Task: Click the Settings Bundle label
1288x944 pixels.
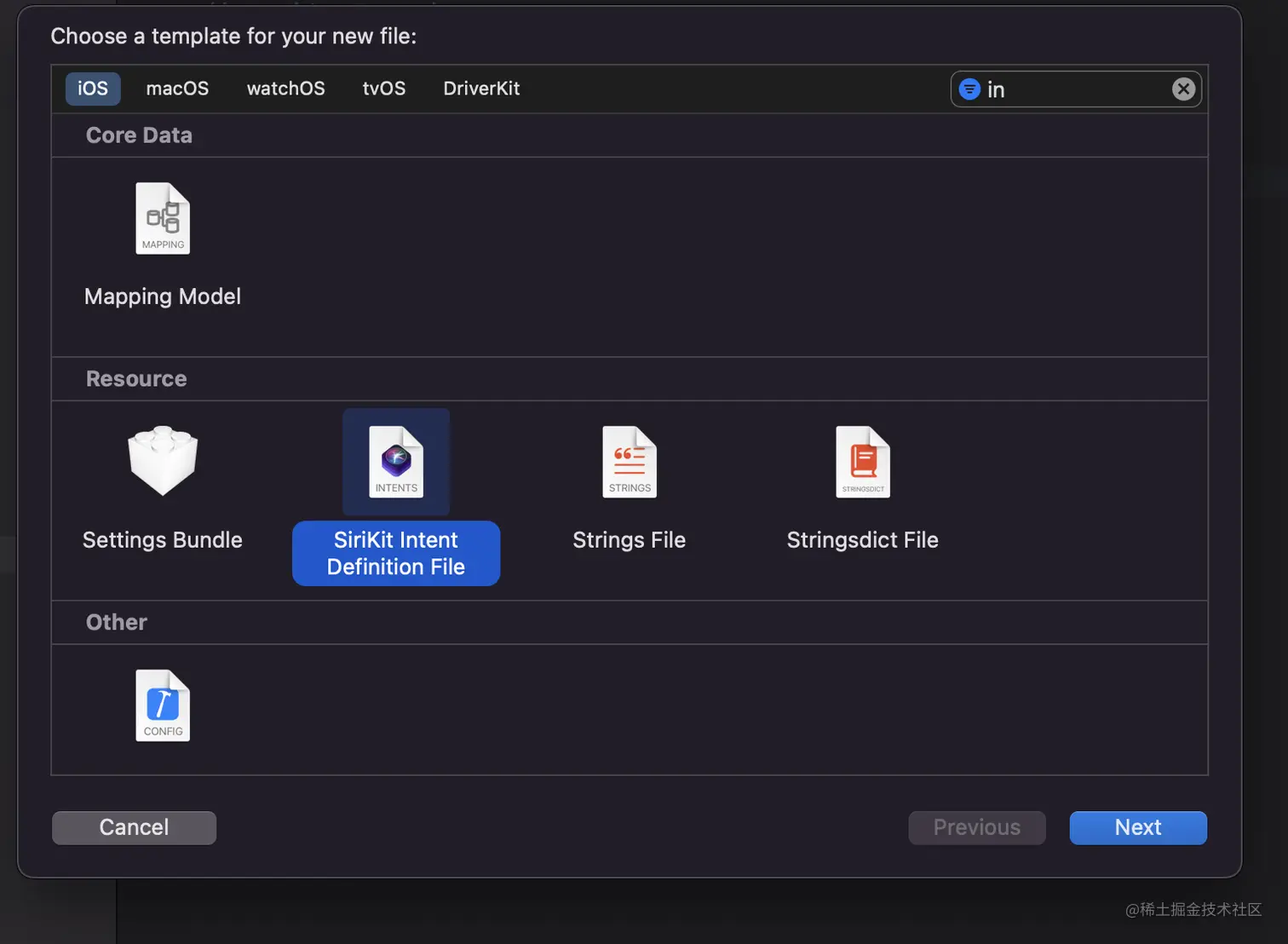Action: coord(163,540)
